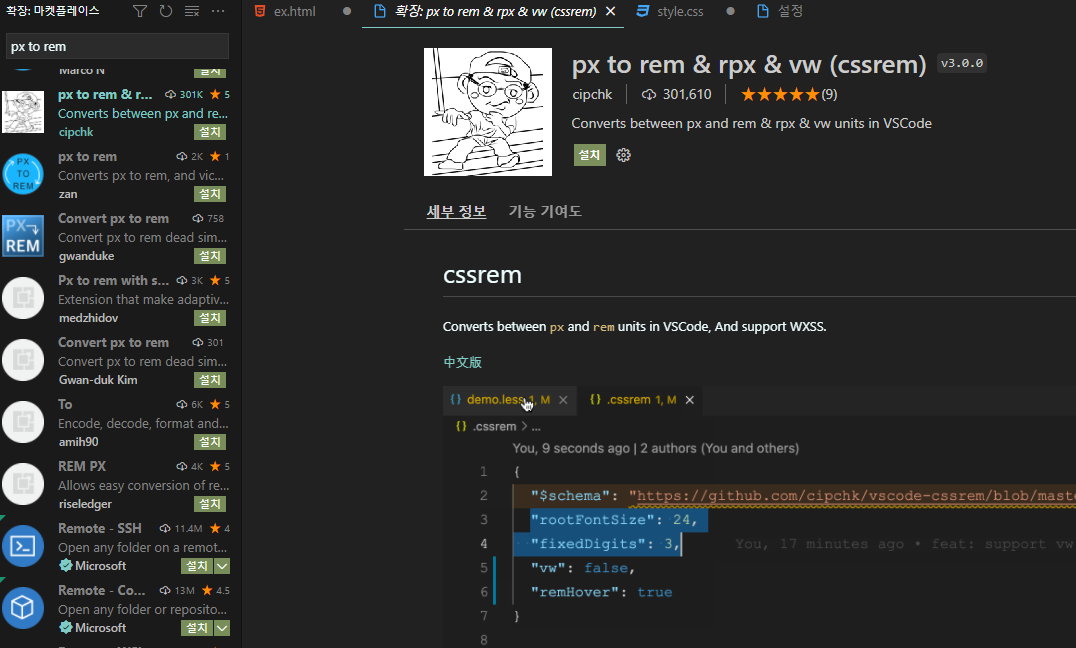Viewport: 1076px width, 648px height.
Task: Click the Microsoft verified badge under Remote - SSH
Action: [66, 566]
